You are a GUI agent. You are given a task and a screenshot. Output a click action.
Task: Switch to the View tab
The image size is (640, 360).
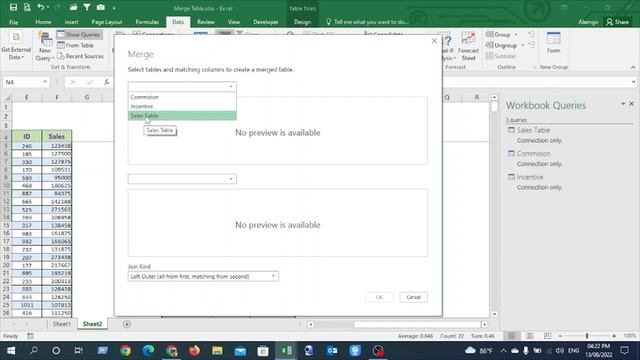tap(234, 22)
